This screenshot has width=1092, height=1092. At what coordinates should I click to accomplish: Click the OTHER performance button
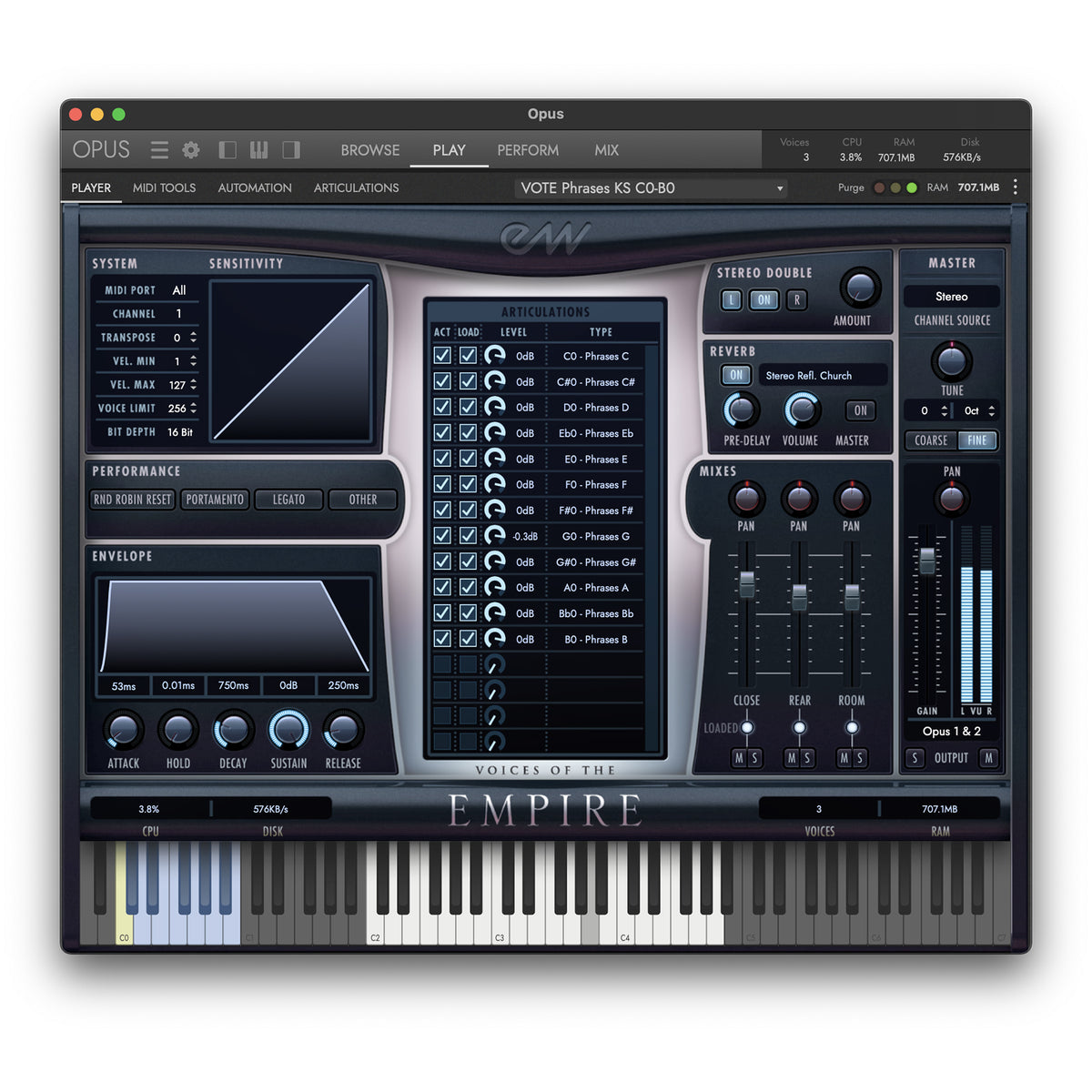click(363, 500)
